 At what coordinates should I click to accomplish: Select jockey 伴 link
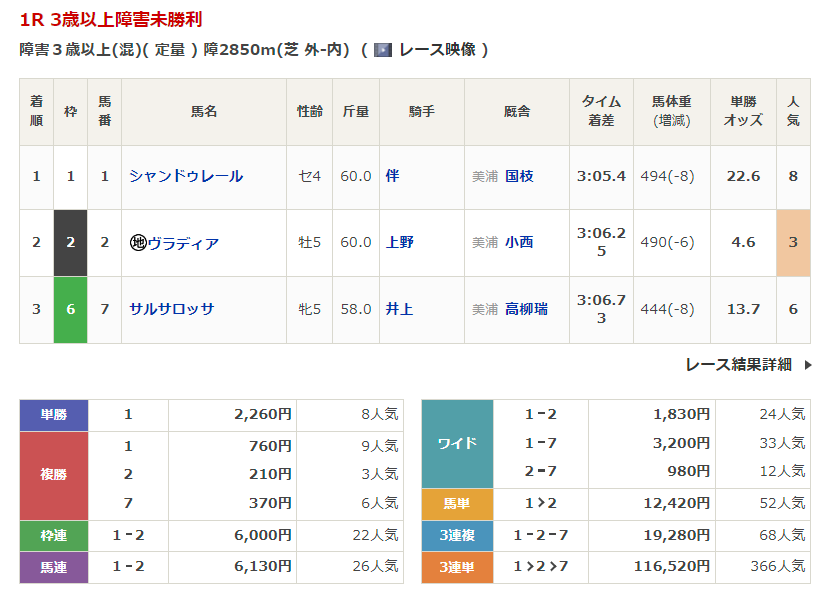392,176
